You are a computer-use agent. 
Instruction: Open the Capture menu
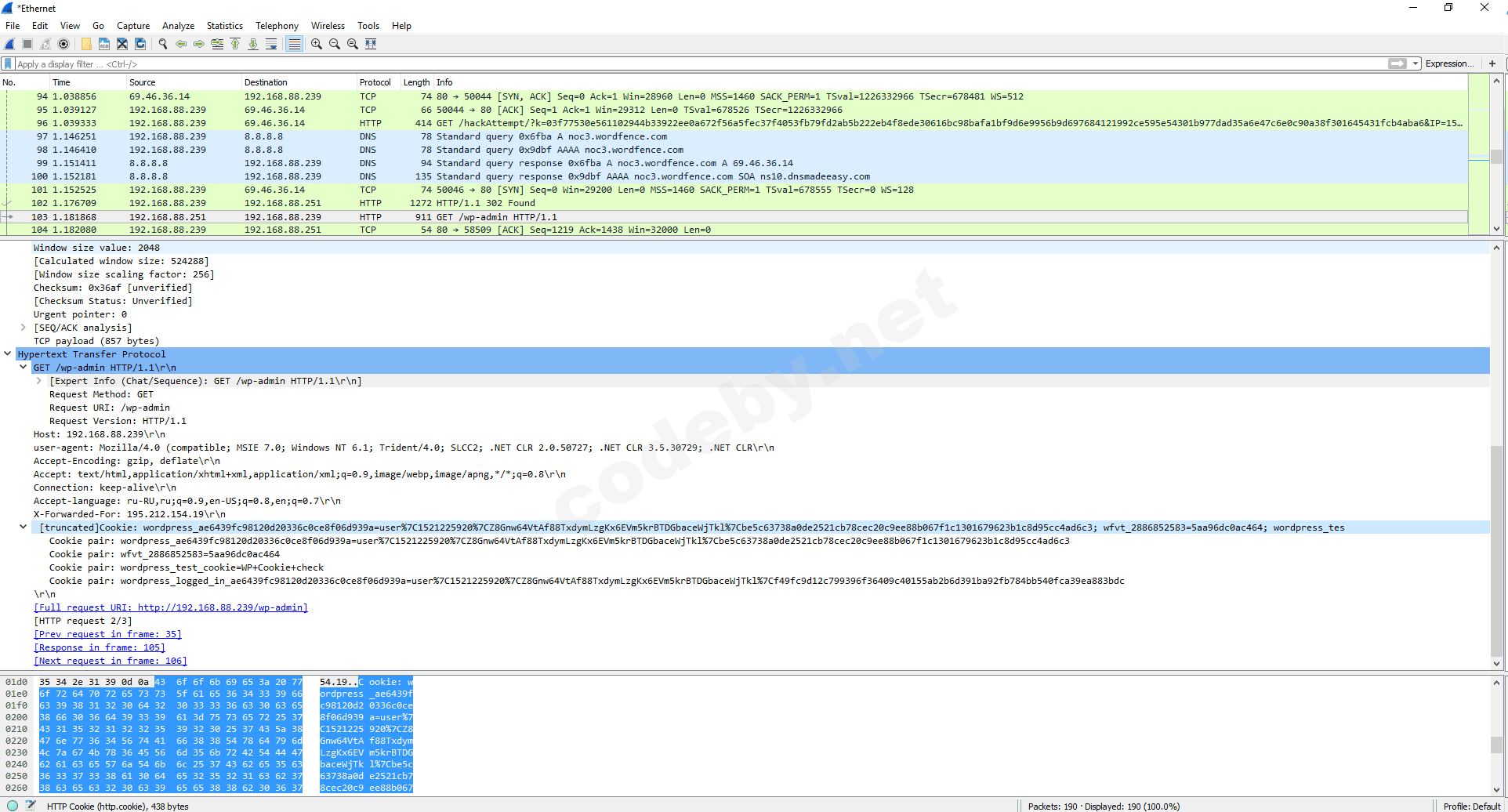[133, 26]
